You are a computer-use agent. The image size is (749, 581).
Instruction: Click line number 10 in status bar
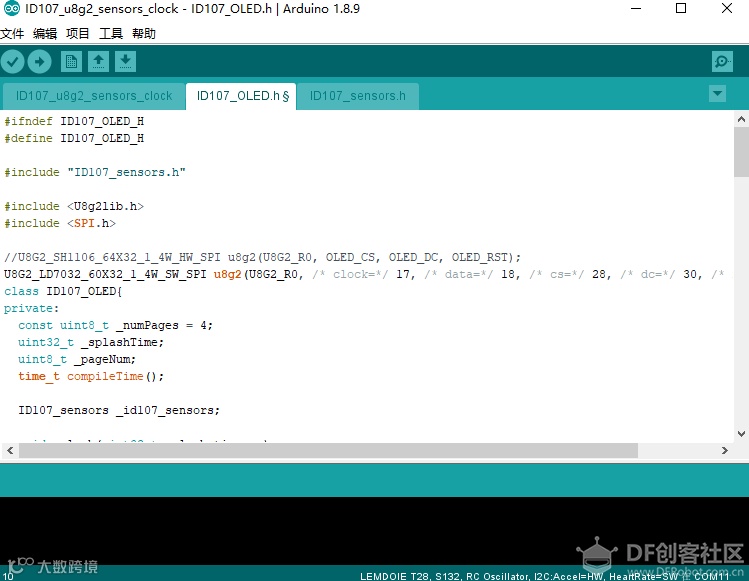[x=8, y=576]
